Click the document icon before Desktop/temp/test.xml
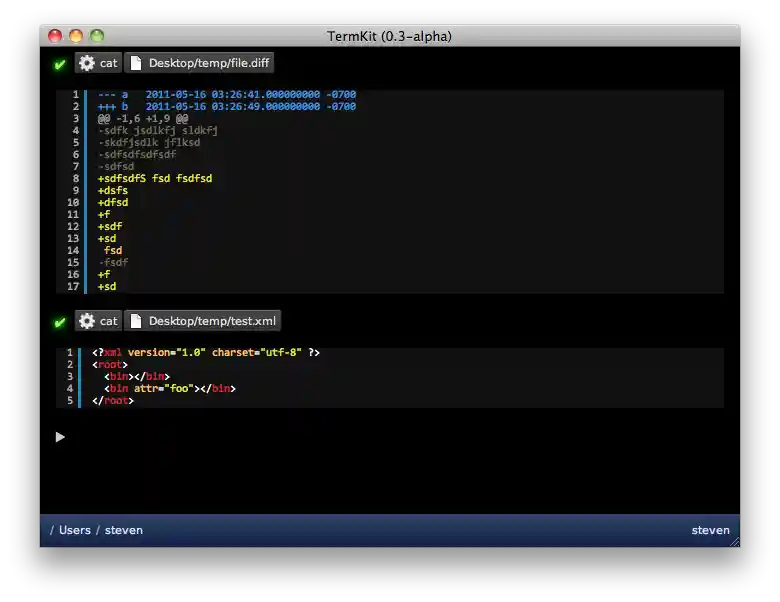The width and height of the screenshot is (780, 602). point(136,321)
